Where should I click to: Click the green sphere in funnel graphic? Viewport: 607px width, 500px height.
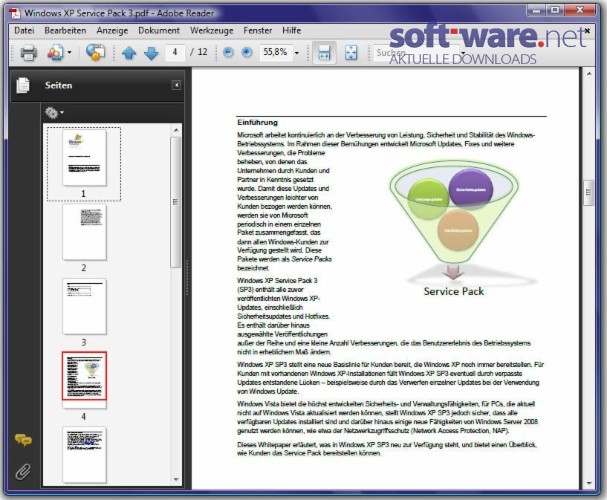coord(428,199)
